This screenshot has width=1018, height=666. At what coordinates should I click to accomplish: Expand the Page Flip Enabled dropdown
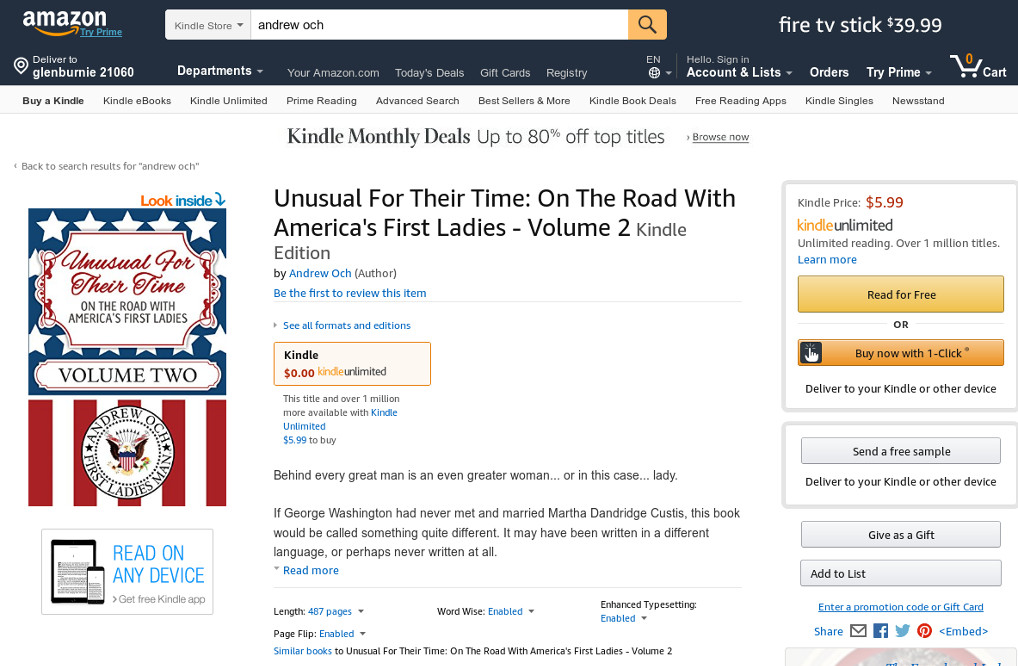[x=361, y=634]
